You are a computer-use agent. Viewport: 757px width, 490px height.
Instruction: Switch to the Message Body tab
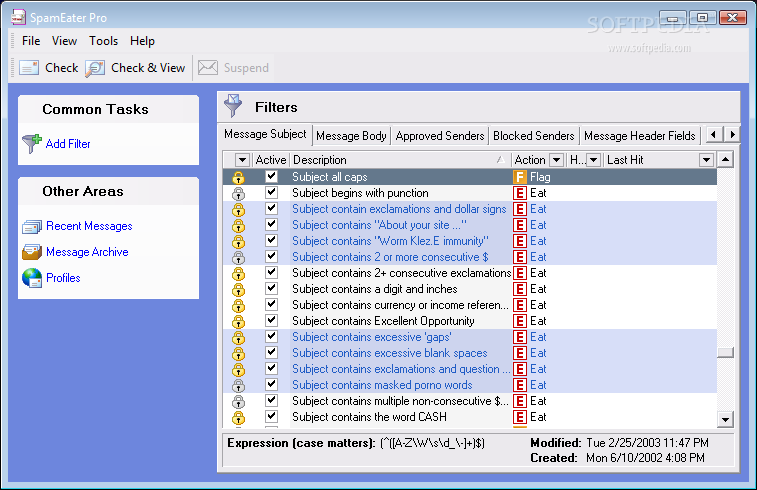[351, 136]
